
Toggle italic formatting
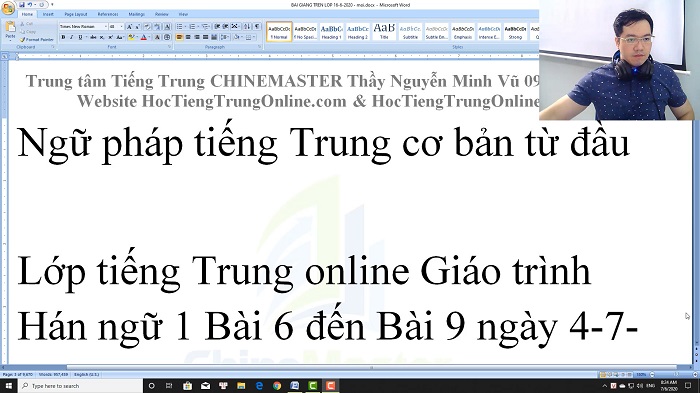coord(72,37)
